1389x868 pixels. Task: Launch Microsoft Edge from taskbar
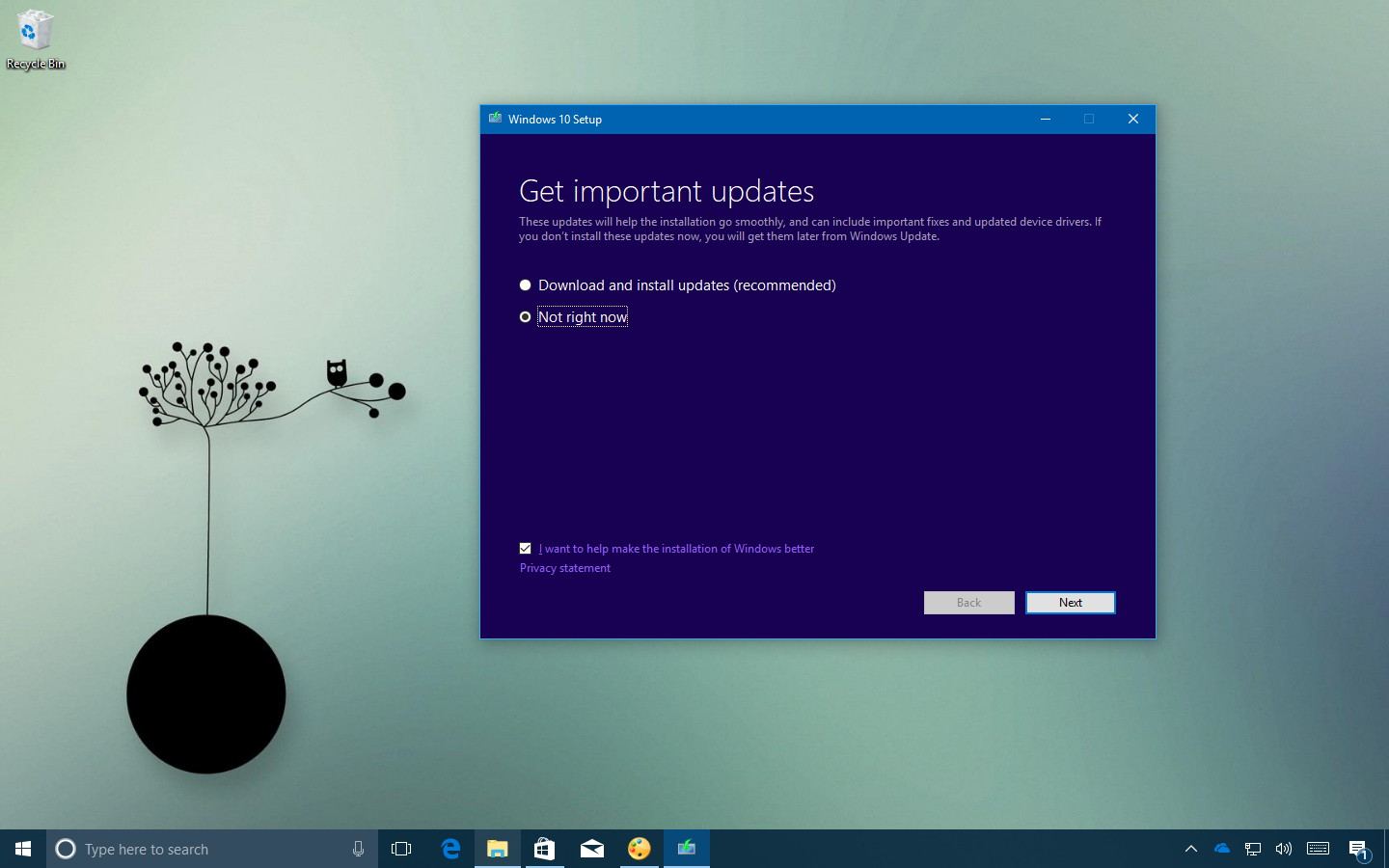(449, 849)
